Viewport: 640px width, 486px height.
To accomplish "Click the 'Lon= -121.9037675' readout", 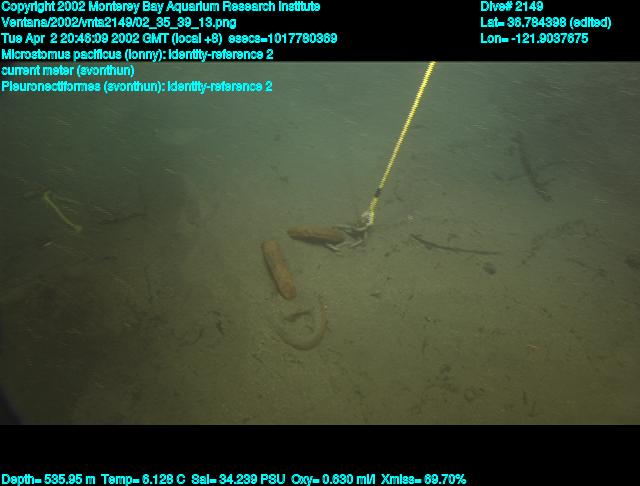I will 534,39.
